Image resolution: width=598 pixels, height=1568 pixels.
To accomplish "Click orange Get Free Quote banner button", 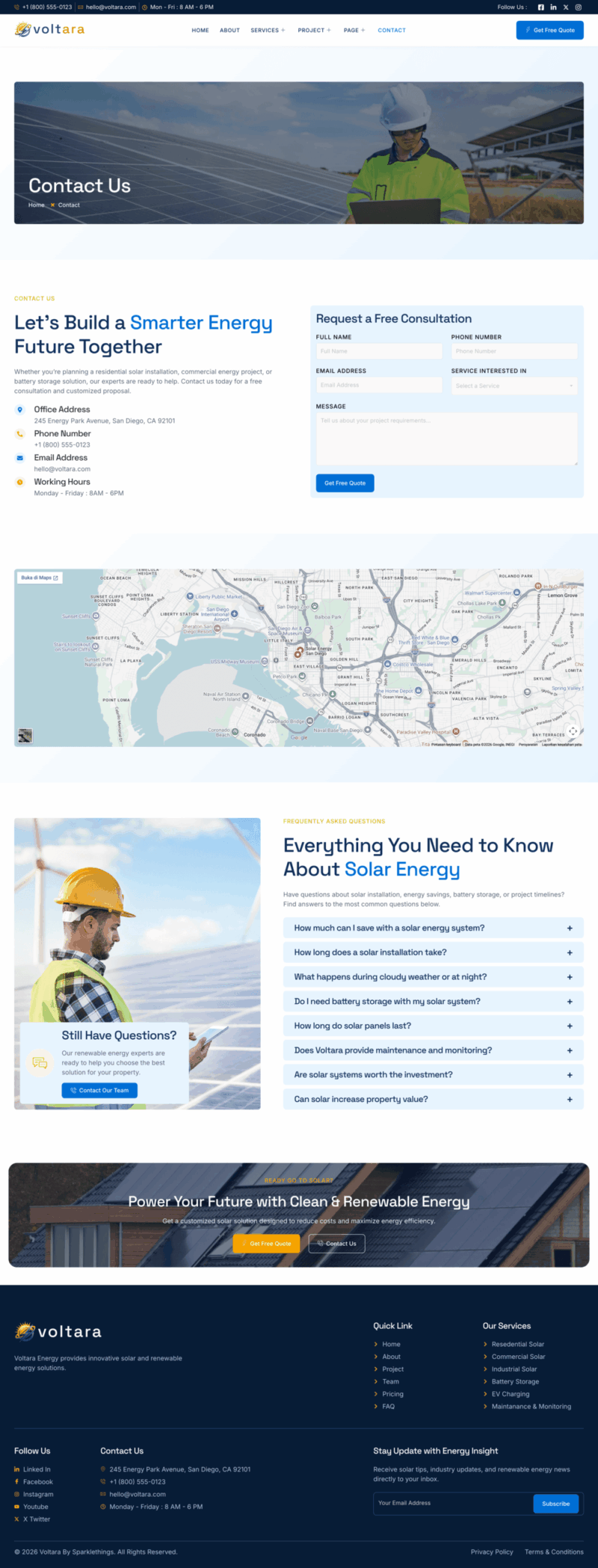I will [266, 1244].
